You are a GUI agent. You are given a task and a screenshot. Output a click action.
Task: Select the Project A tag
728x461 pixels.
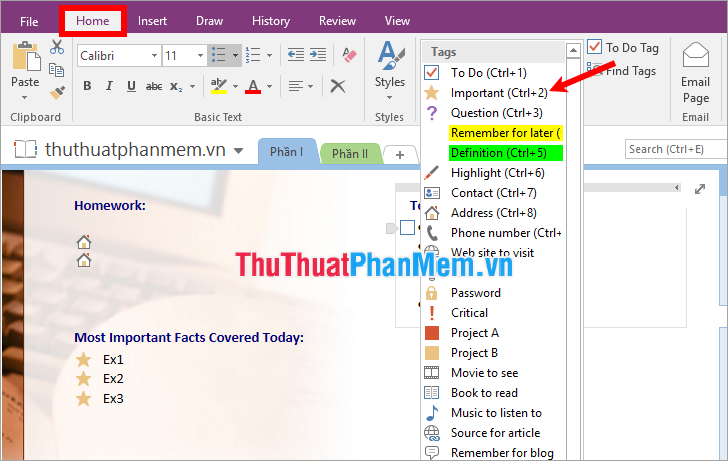pyautogui.click(x=494, y=333)
